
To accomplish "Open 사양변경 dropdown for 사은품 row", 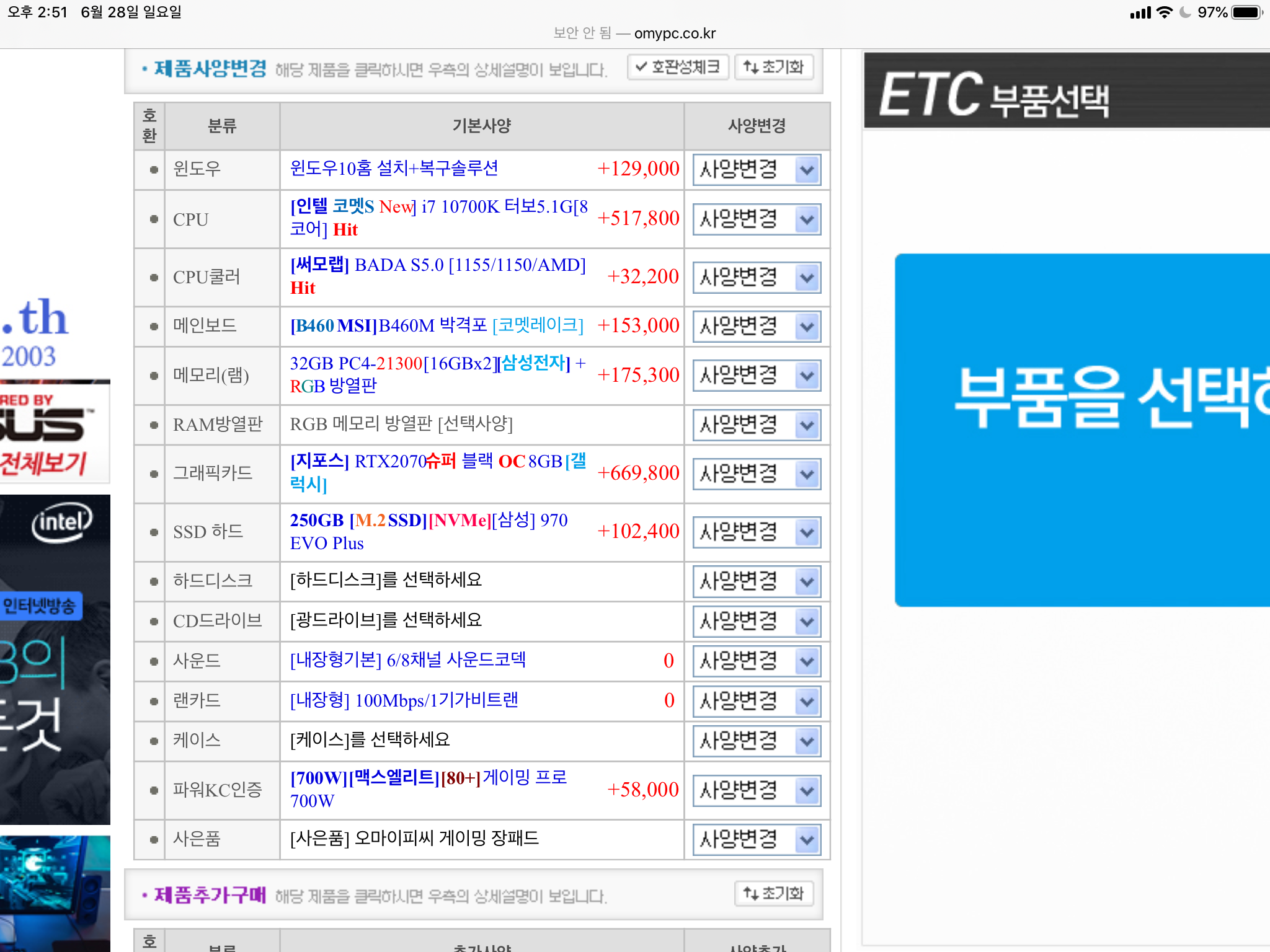I will [757, 839].
